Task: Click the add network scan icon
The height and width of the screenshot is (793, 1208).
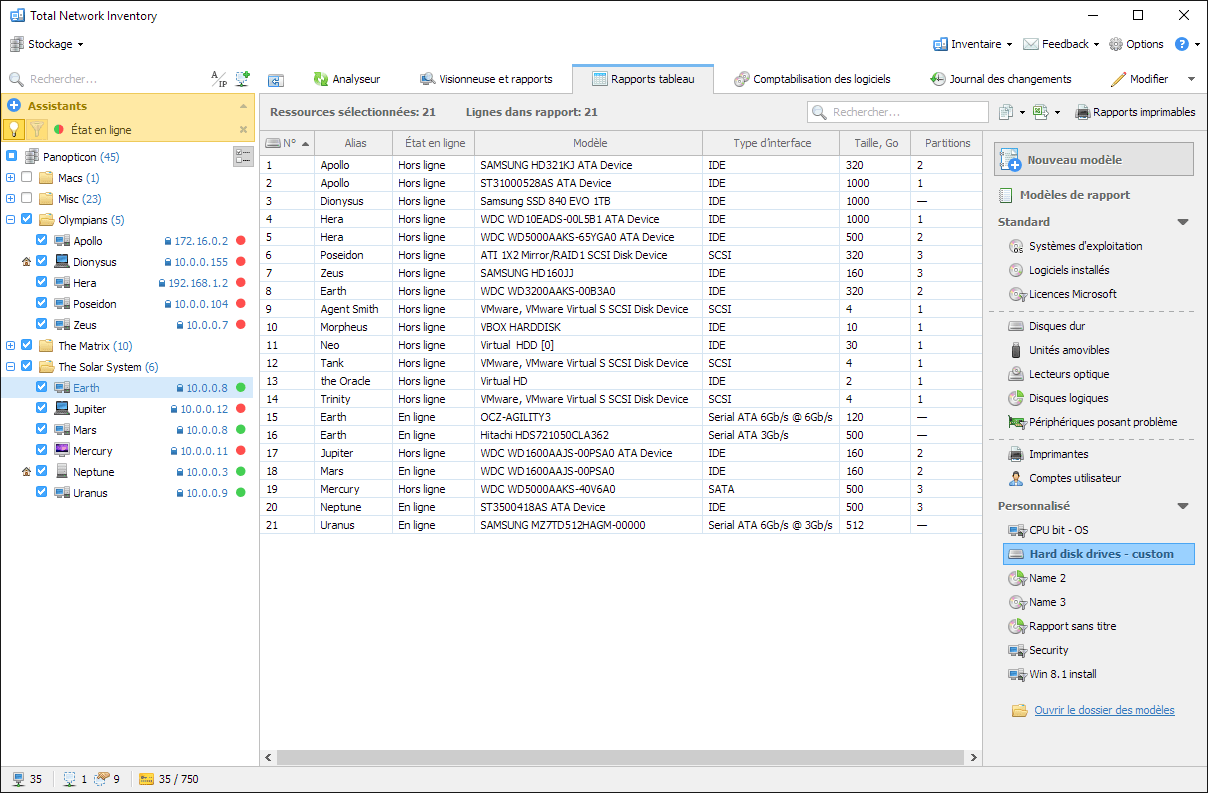Action: tap(242, 79)
